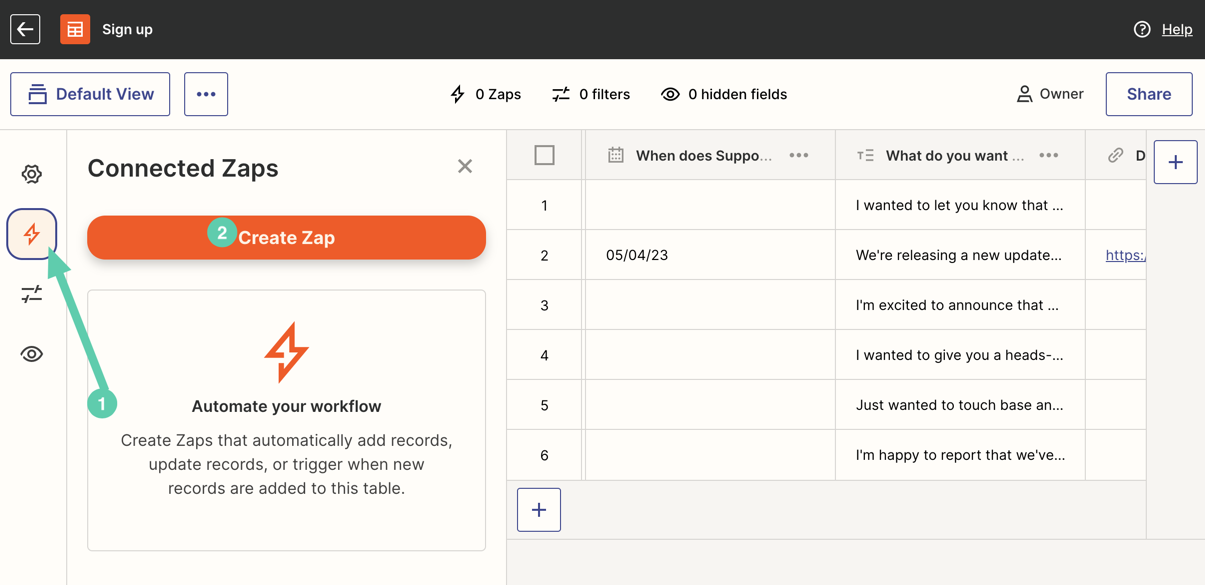The width and height of the screenshot is (1205, 585).
Task: Click the back arrow icon
Action: click(x=25, y=29)
